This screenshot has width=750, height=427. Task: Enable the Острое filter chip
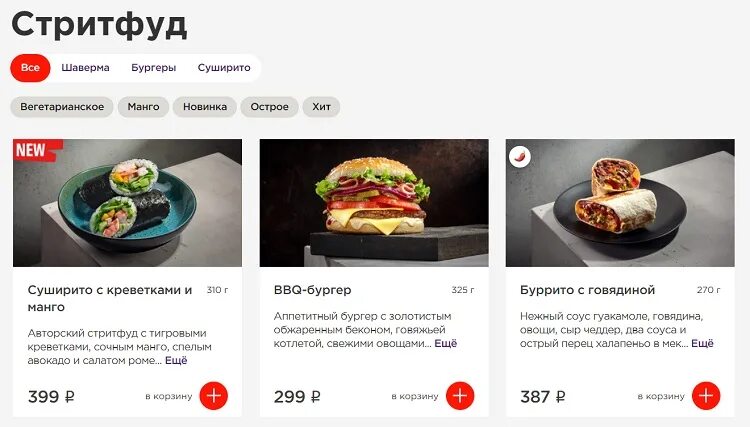[269, 107]
